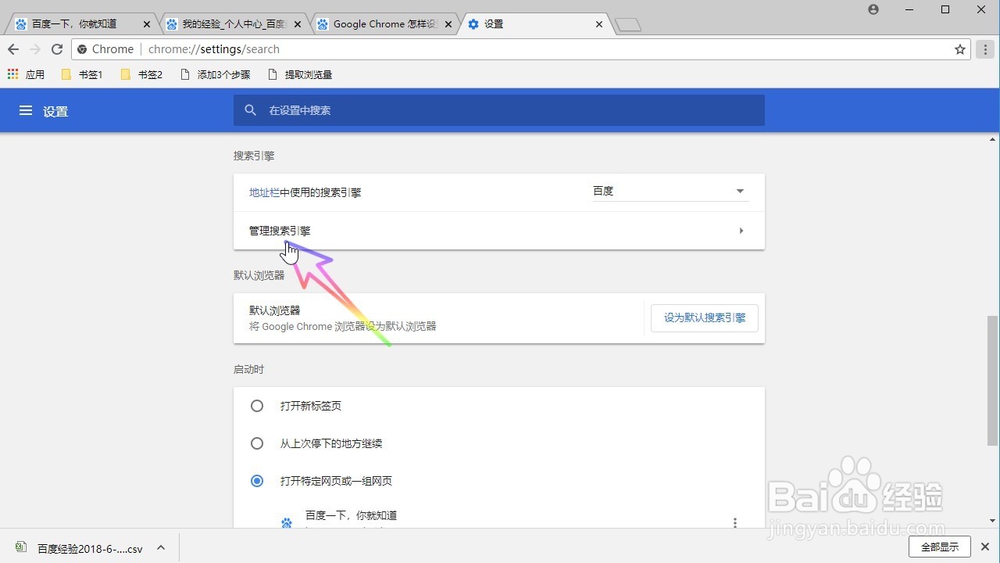The image size is (1000, 563).
Task: Click the chrome://settings/search address bar
Action: [x=520, y=49]
